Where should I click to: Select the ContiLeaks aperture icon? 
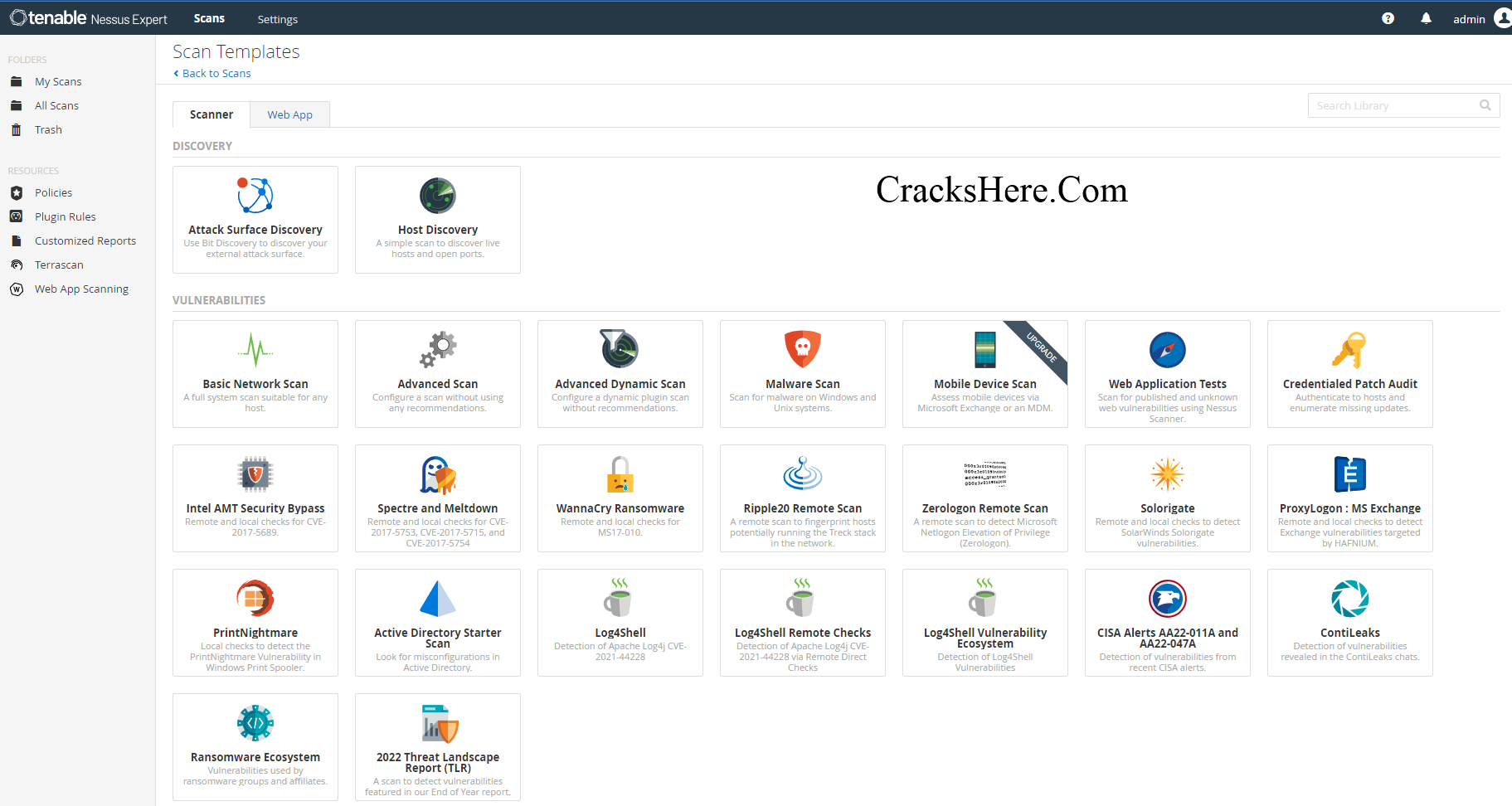[x=1350, y=599]
